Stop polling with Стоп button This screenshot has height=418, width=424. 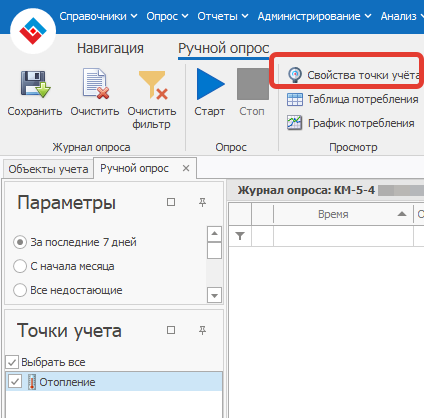tap(252, 93)
